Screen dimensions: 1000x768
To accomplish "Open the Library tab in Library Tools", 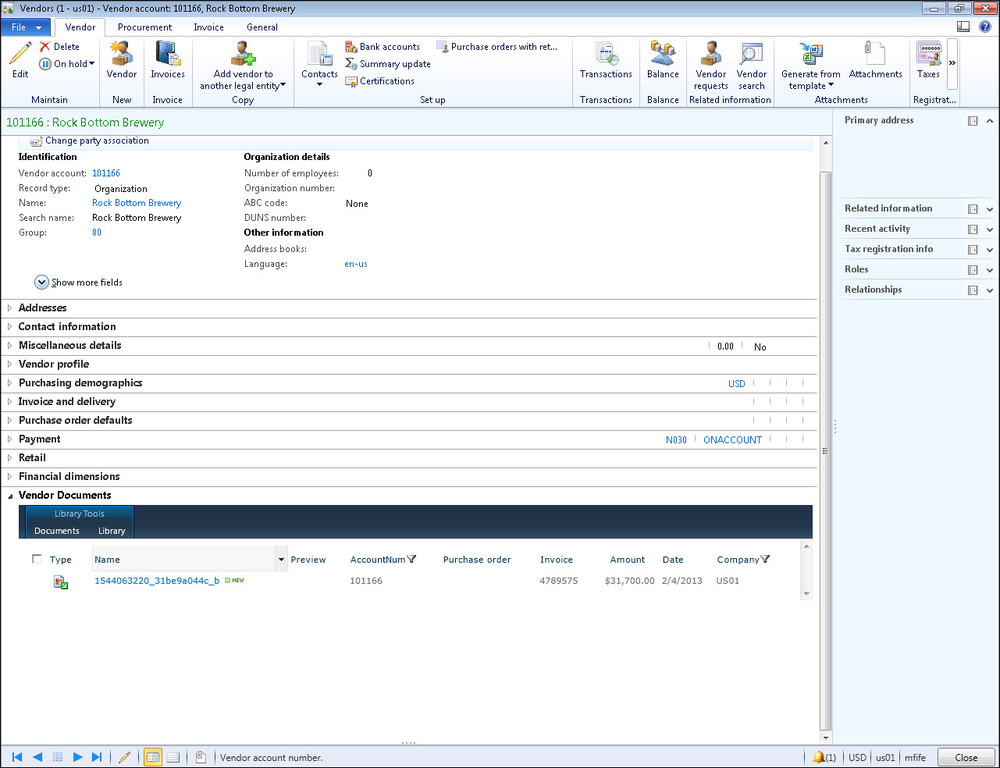I will click(x=112, y=531).
